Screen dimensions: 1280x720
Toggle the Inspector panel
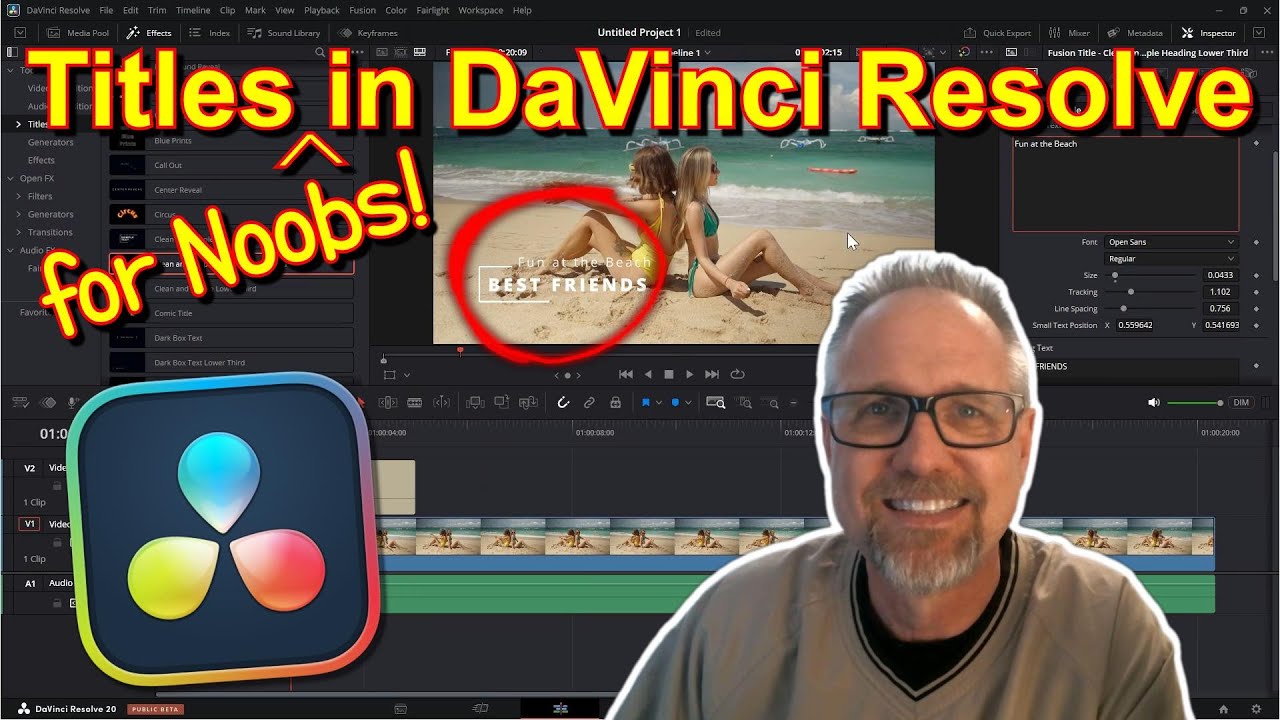(1209, 33)
